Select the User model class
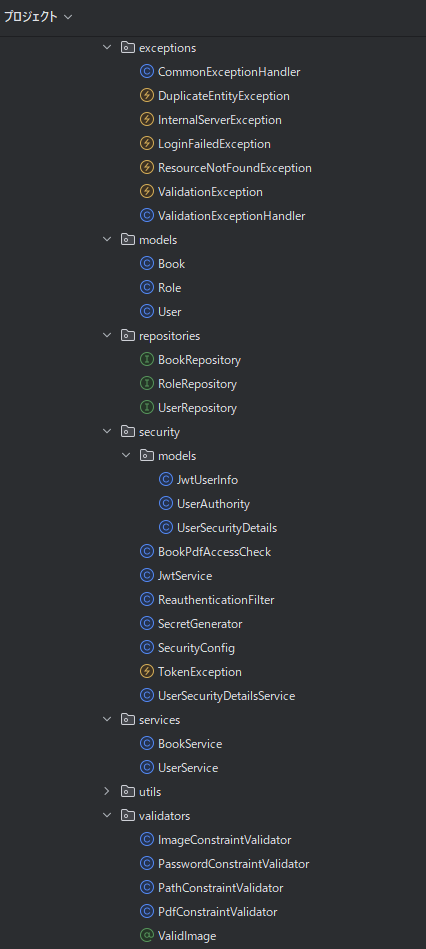The height and width of the screenshot is (949, 426). 169,312
